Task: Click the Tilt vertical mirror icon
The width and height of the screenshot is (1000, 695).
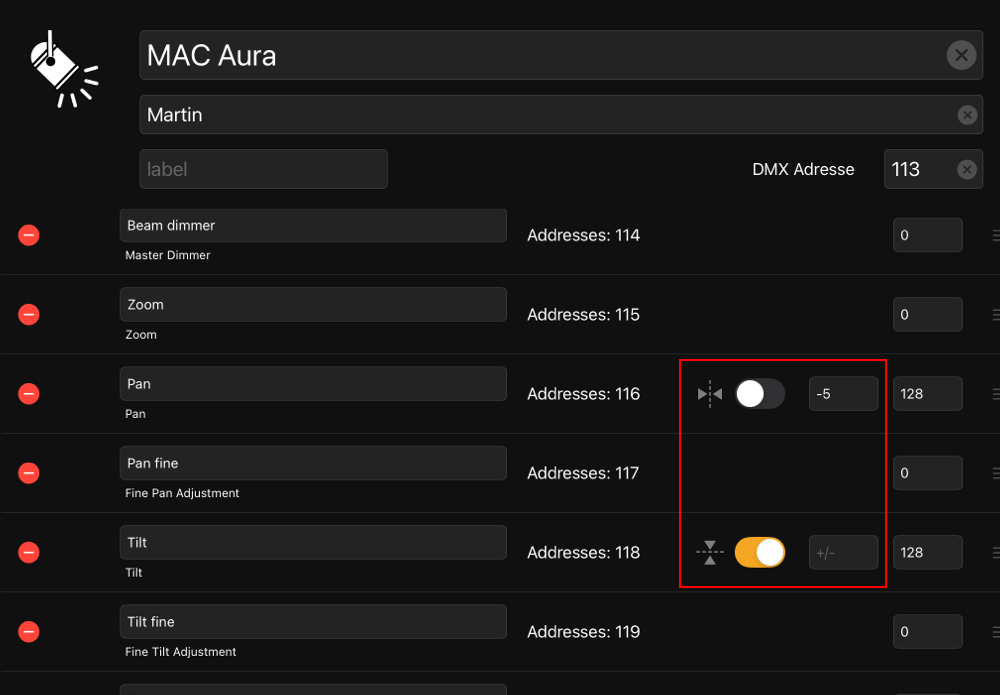Action: pos(709,552)
